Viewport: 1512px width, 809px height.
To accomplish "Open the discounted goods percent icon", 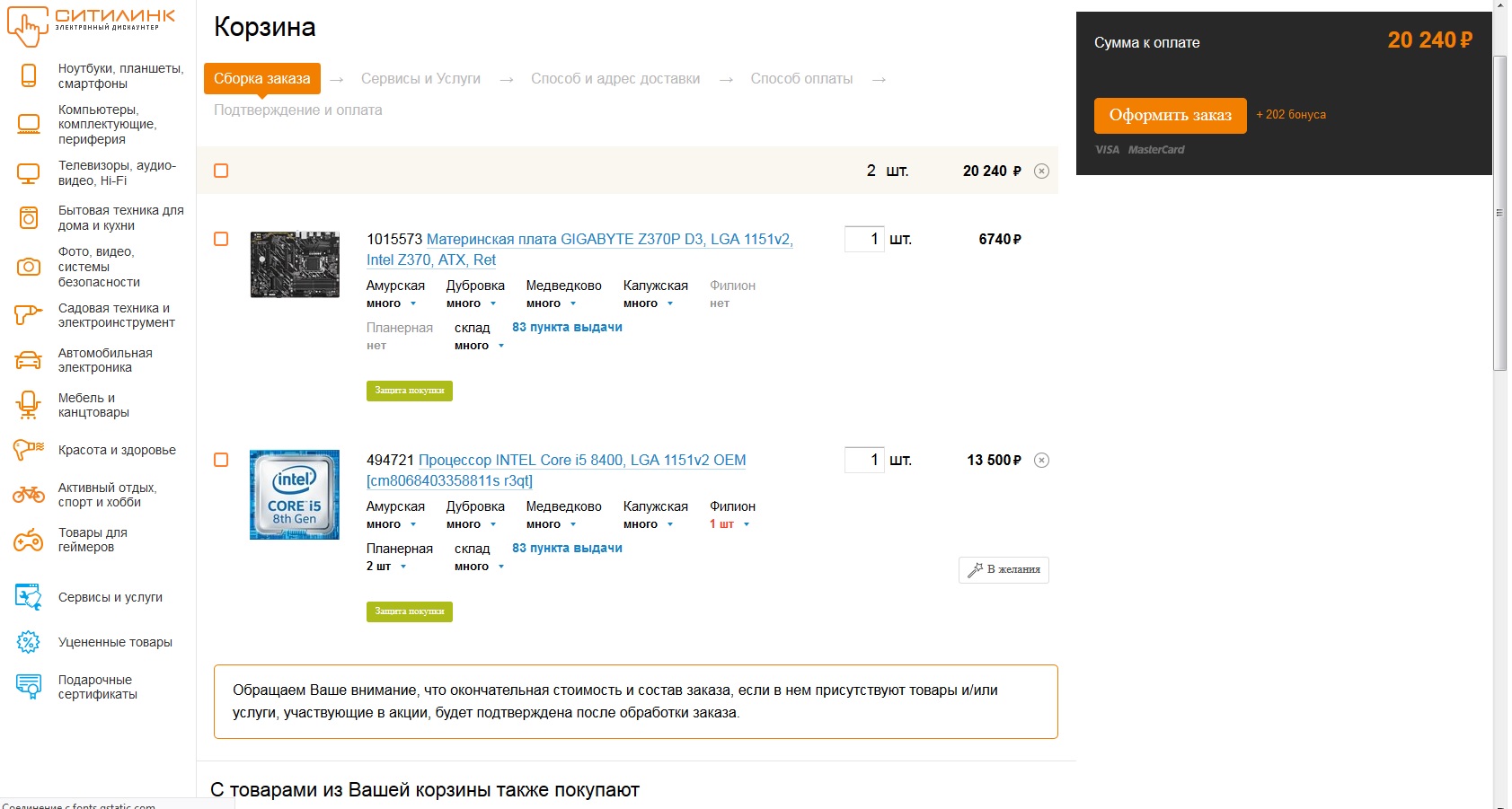I will click(x=29, y=642).
